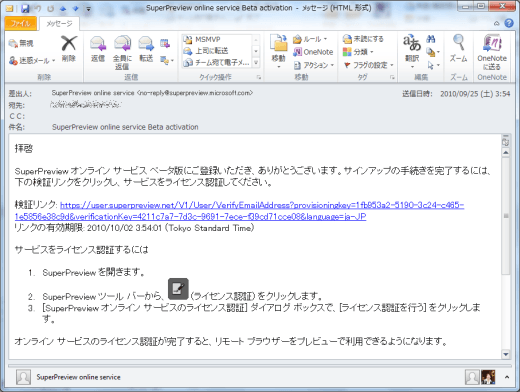Go to next item with down arrow
Screen dimensions: 520x392
(76, 8)
